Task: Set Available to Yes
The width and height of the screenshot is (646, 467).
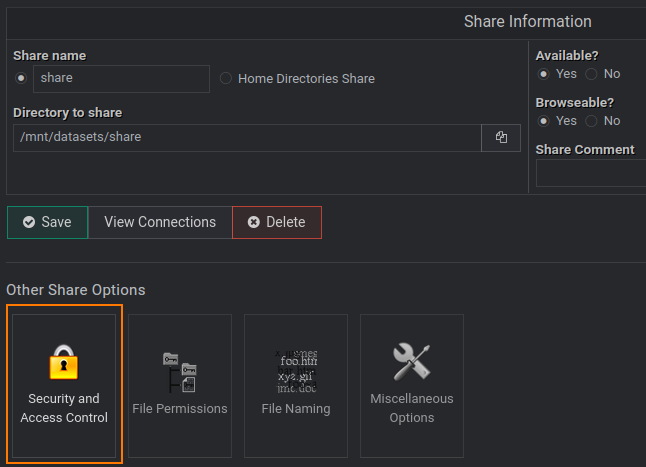Action: click(544, 74)
